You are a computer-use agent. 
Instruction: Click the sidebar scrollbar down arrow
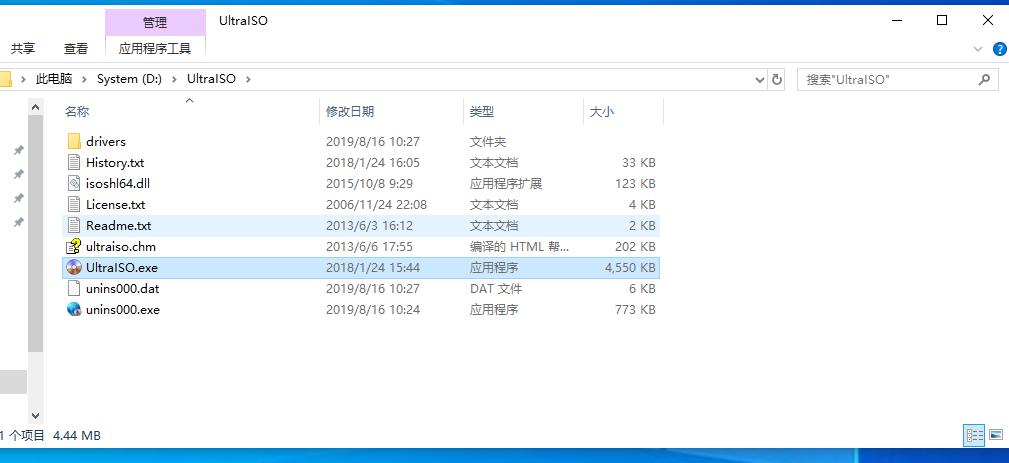(x=35, y=416)
